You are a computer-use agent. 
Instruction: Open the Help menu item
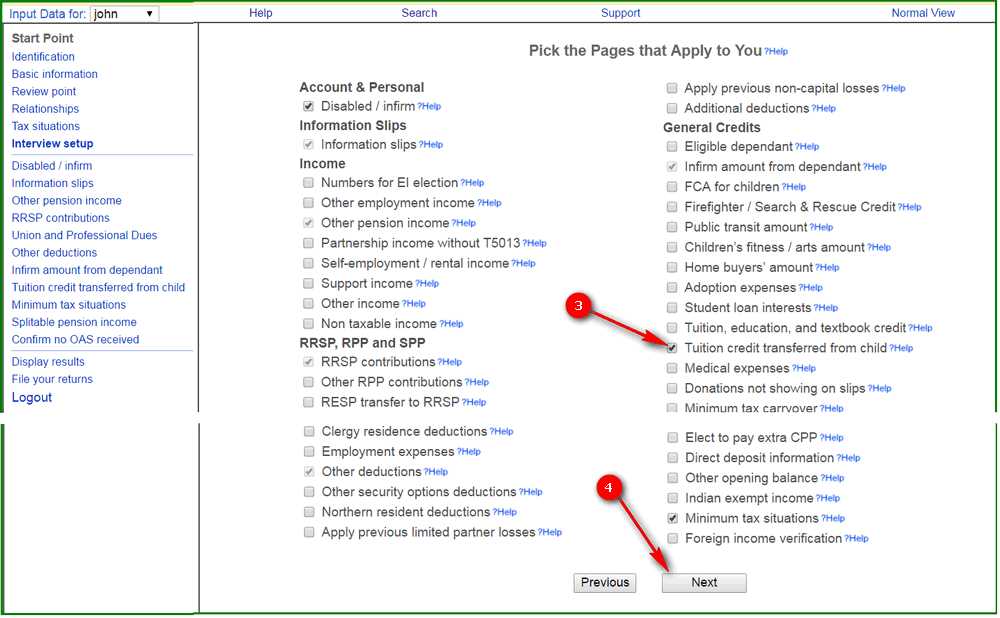(260, 13)
